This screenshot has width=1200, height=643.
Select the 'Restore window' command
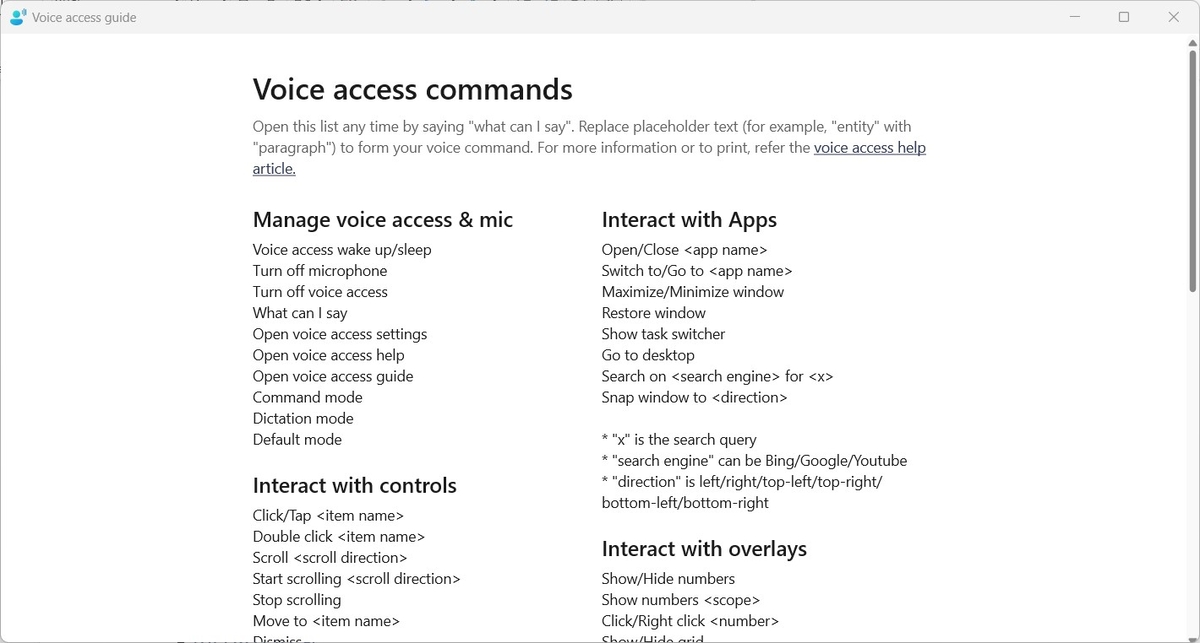(653, 313)
